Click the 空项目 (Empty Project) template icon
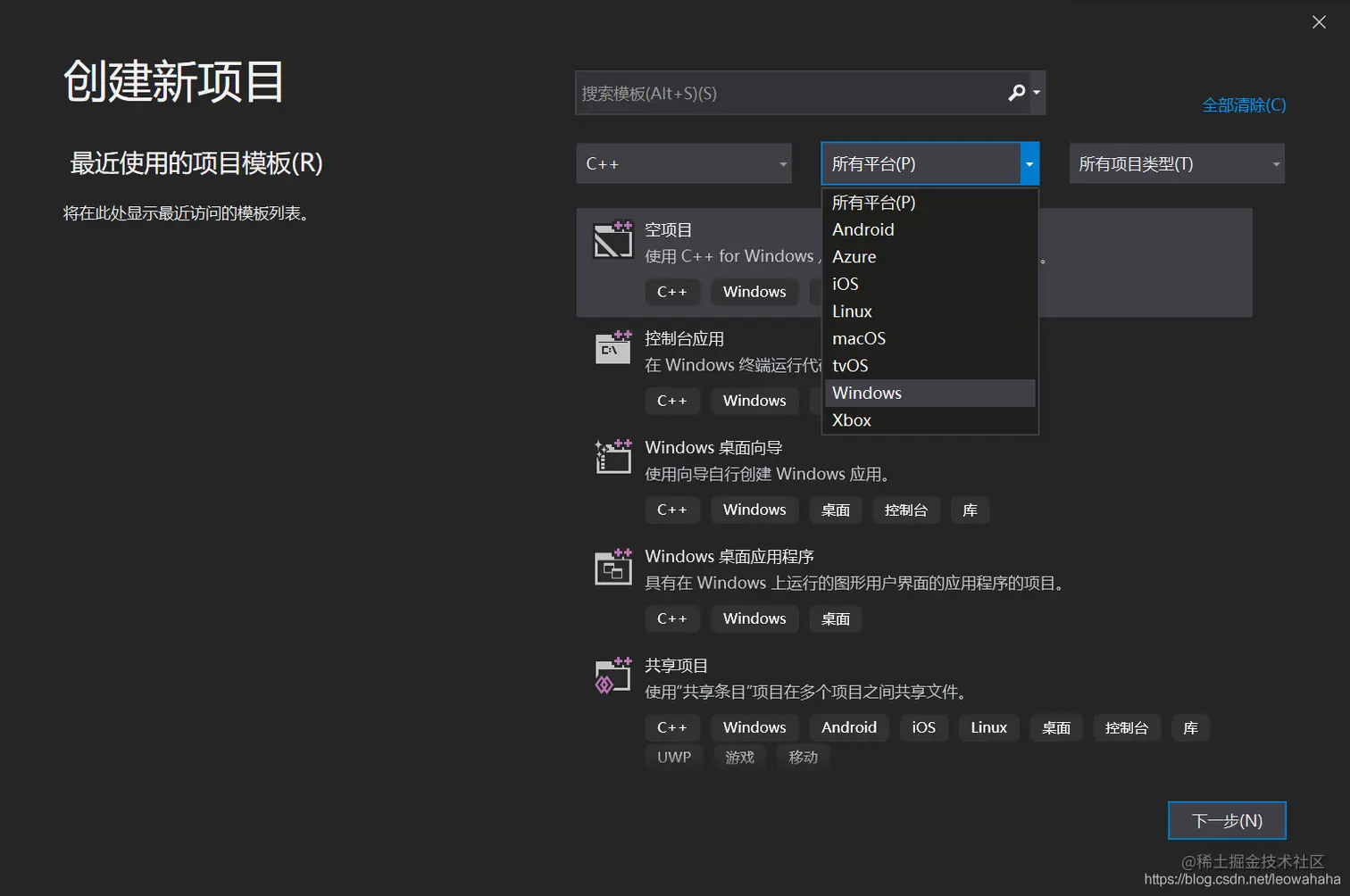Screen dimensions: 1350x896 tap(612, 239)
